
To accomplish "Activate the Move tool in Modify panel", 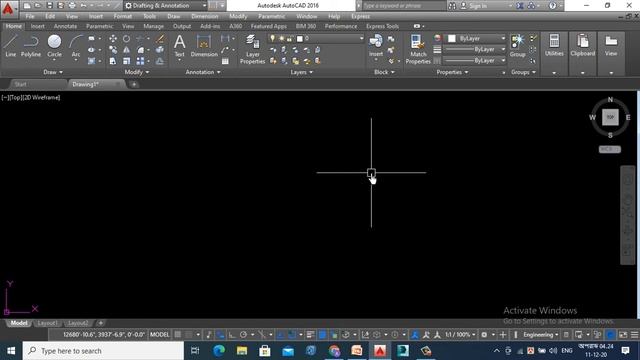I will point(113,38).
